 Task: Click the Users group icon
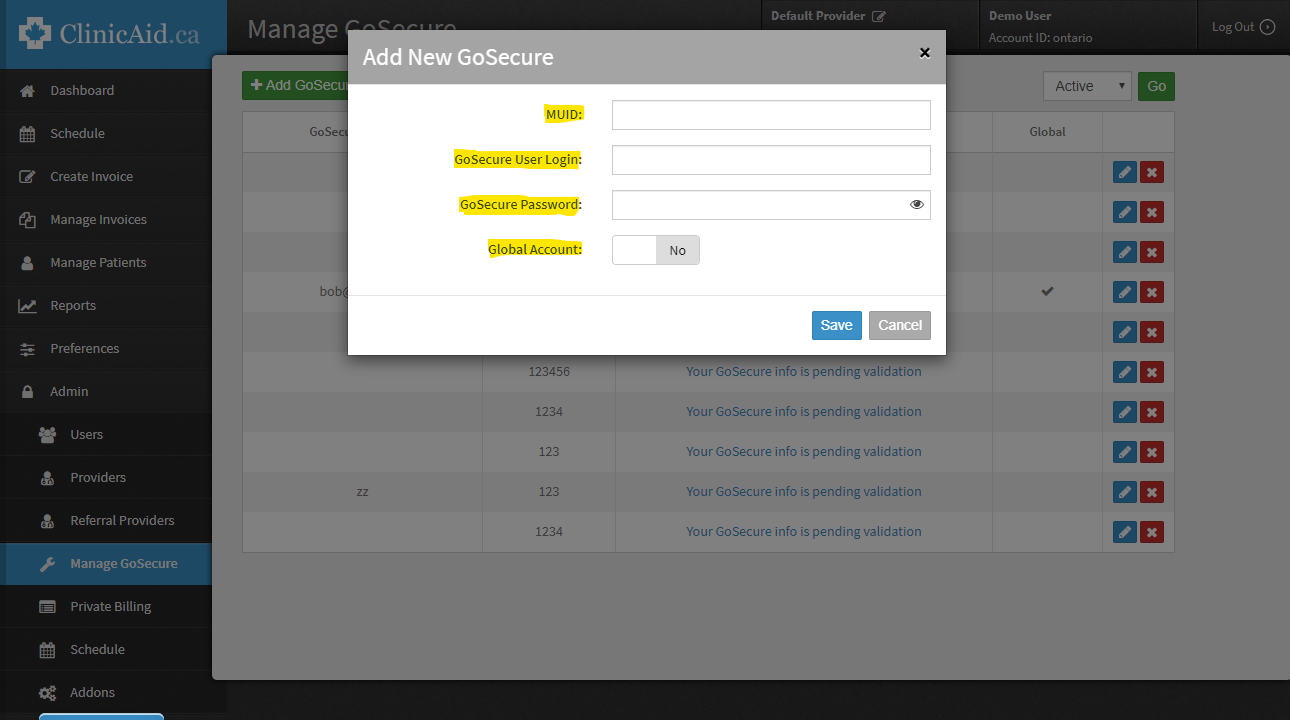[47, 434]
